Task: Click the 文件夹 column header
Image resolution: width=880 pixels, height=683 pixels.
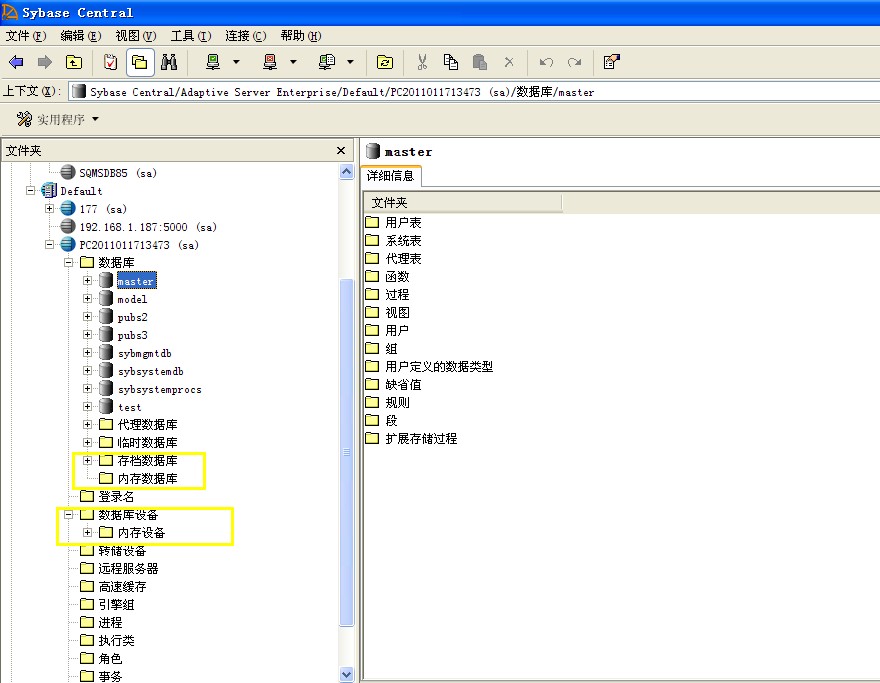Action: coord(462,203)
